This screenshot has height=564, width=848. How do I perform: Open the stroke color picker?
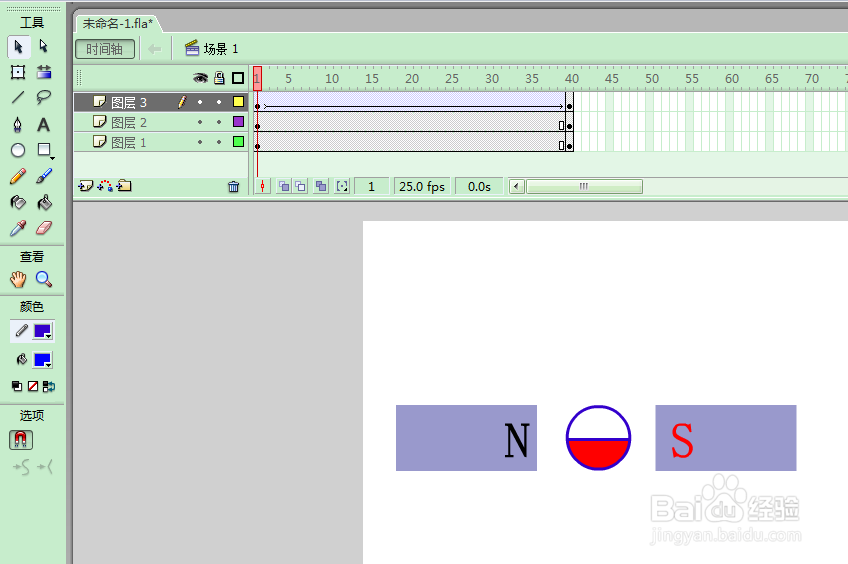[x=42, y=331]
